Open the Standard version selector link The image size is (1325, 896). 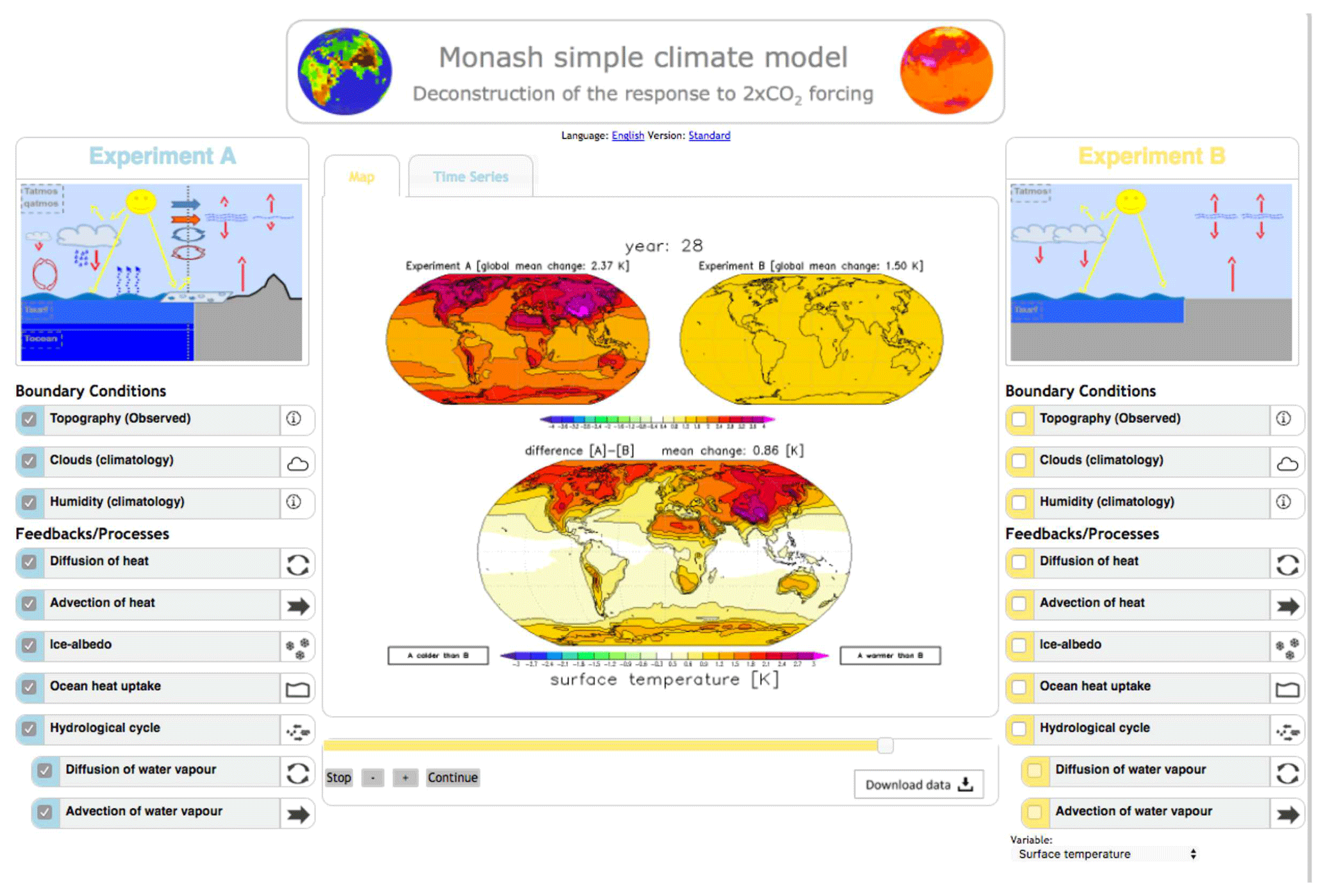click(709, 135)
